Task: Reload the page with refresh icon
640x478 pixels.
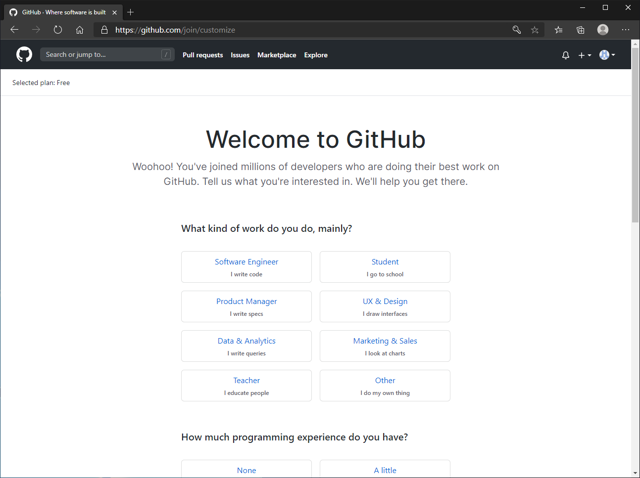Action: click(x=58, y=30)
